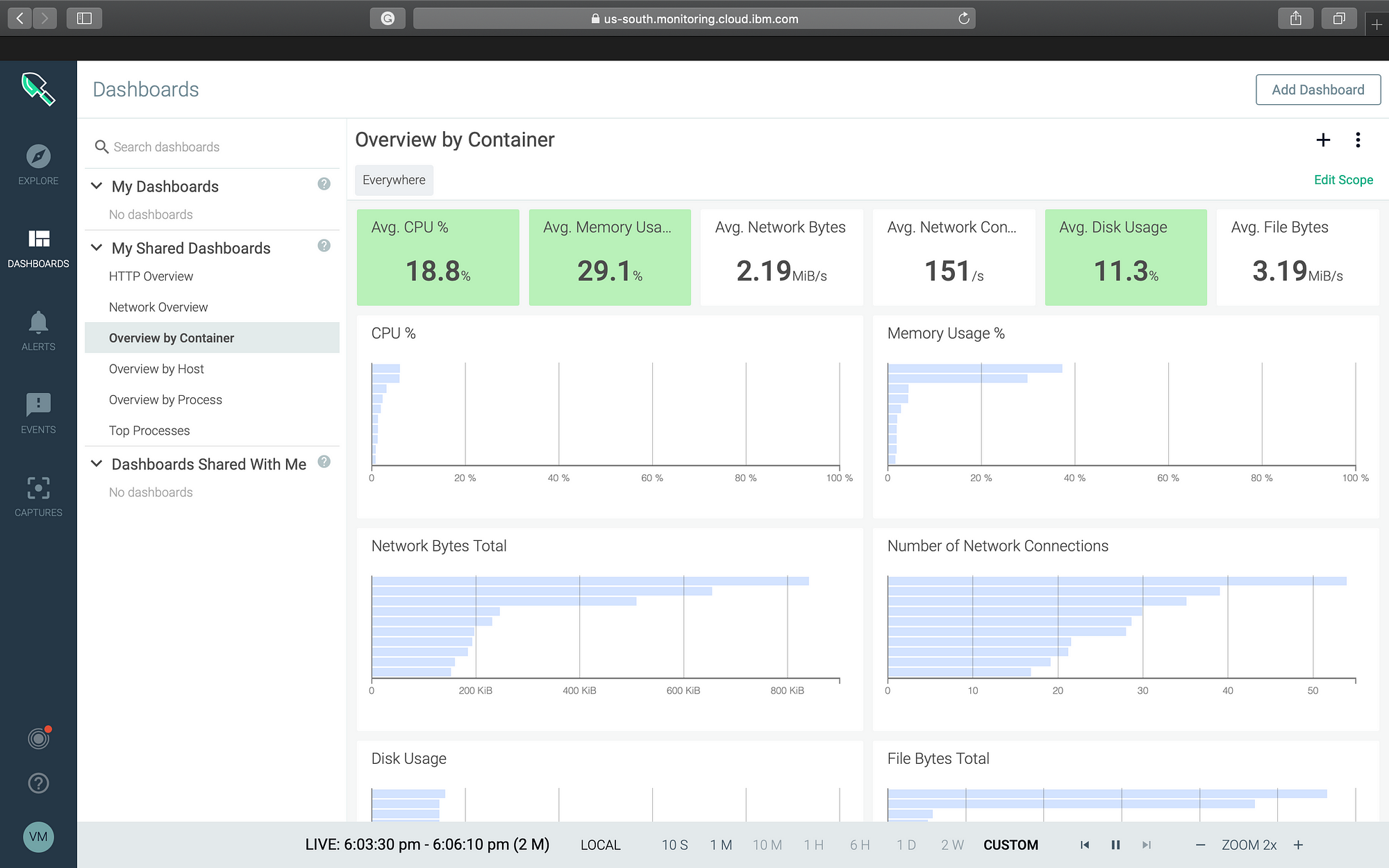1389x868 pixels.
Task: Select the Avg. Memory Usage panel
Action: point(610,257)
